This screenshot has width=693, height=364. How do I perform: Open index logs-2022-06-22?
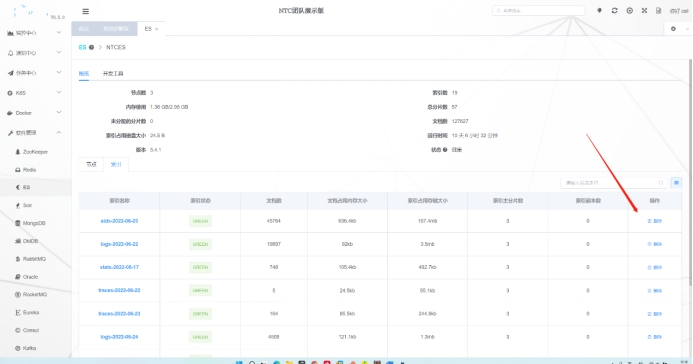click(x=119, y=244)
